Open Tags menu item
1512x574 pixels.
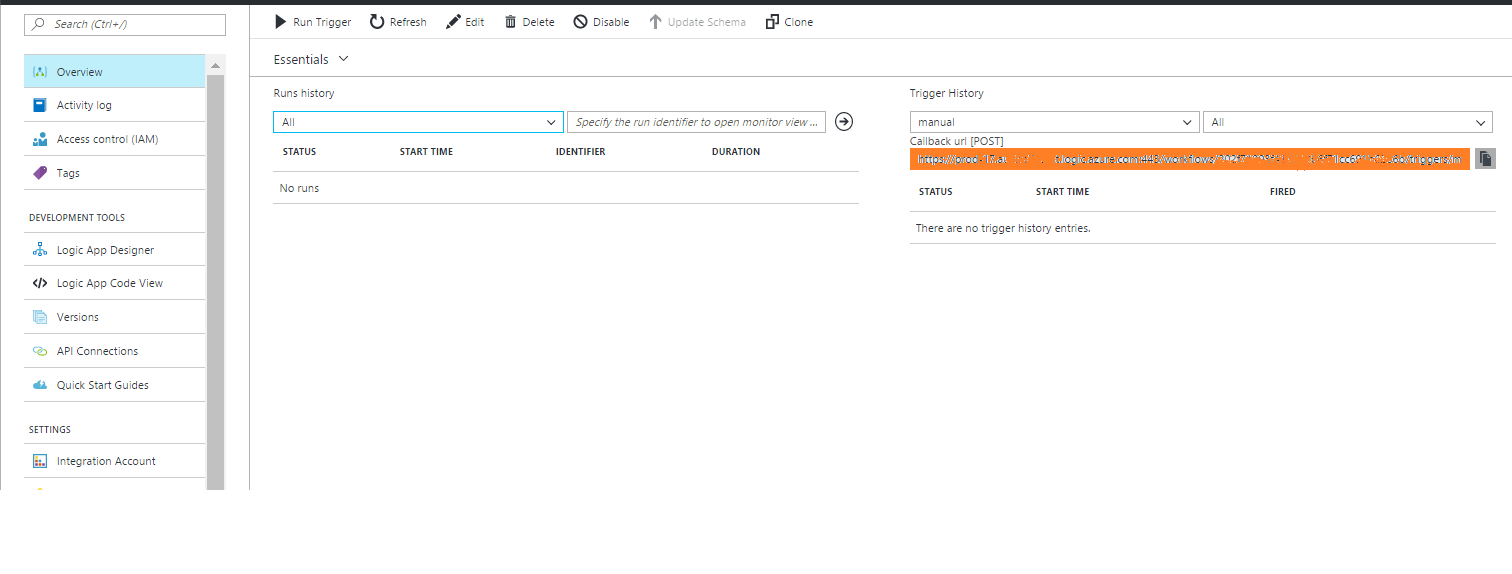point(115,173)
